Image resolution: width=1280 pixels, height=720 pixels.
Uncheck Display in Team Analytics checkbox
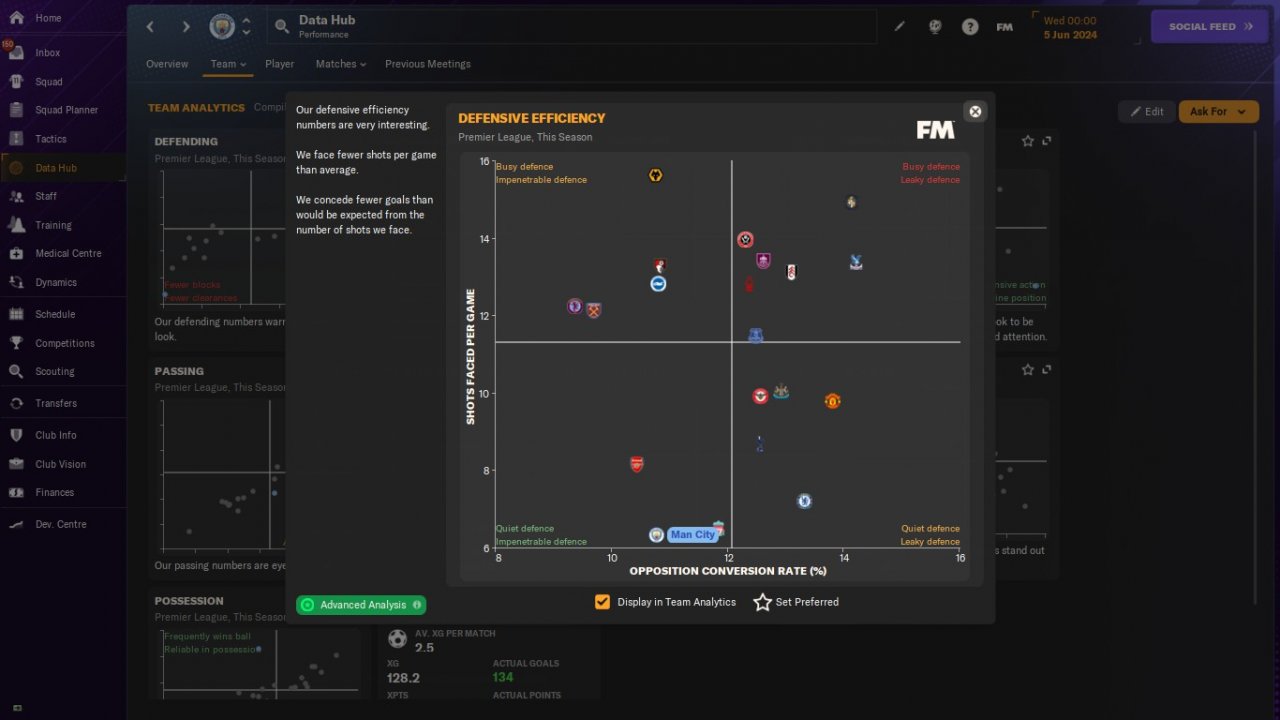click(x=602, y=602)
